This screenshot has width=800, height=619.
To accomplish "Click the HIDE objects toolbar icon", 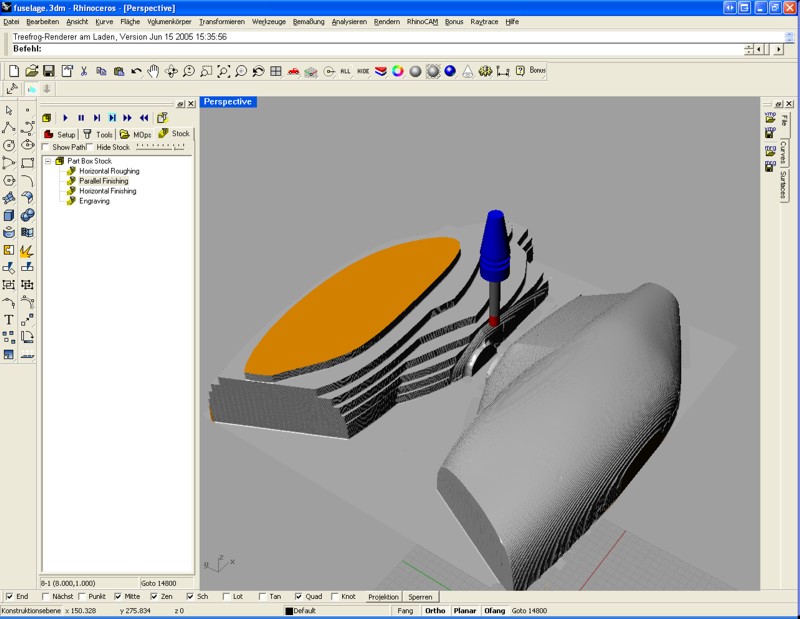I will [x=363, y=71].
